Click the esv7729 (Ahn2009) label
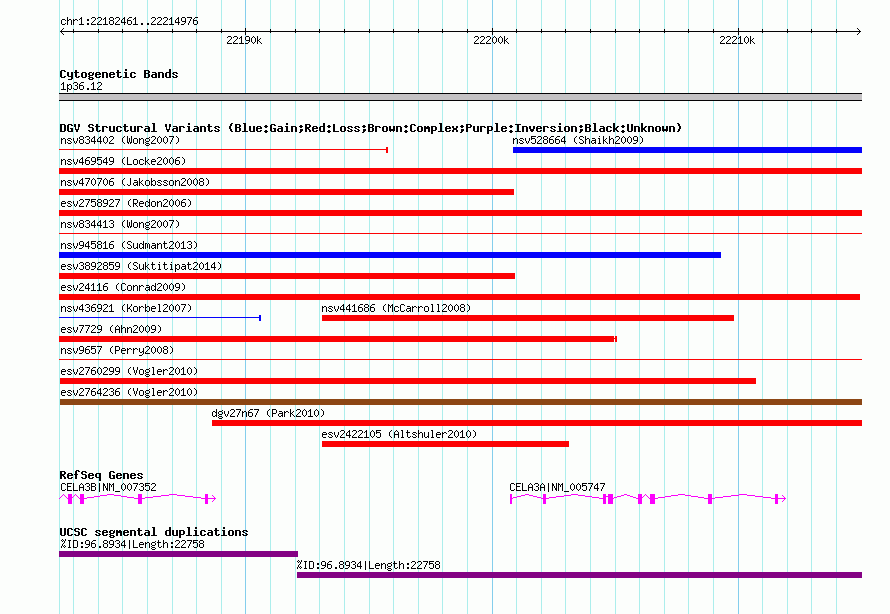This screenshot has height=614, width=890. point(111,329)
